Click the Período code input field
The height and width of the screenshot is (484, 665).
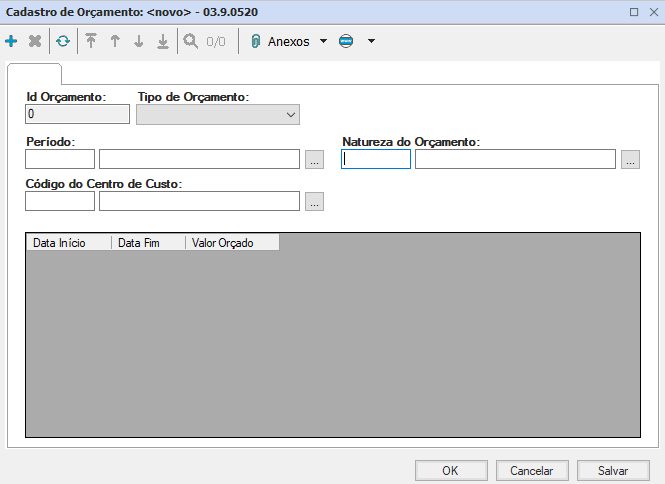coord(60,159)
